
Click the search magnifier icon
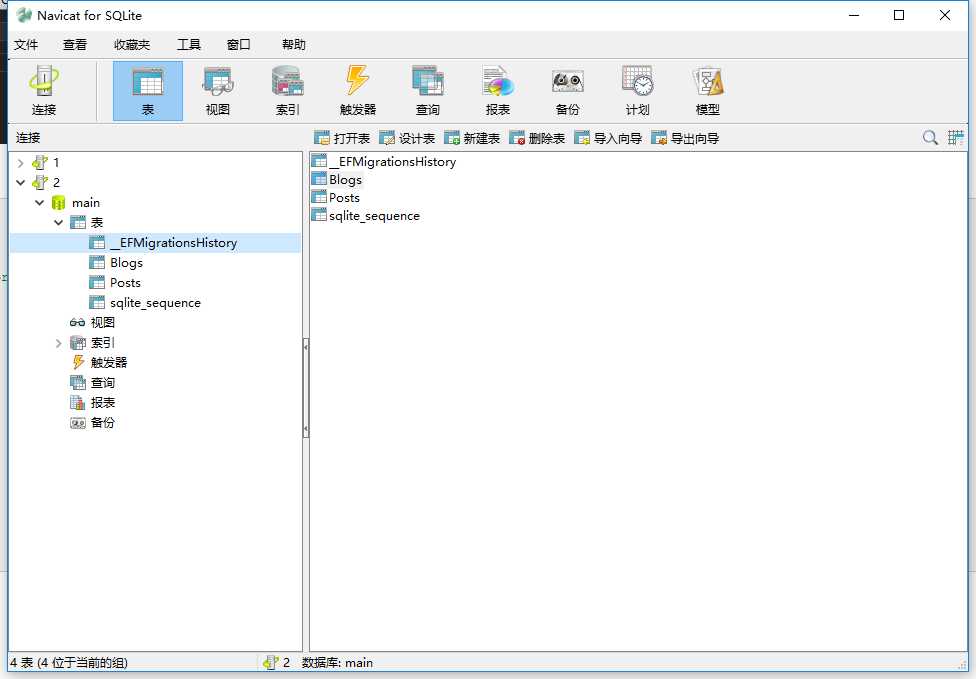pos(930,138)
